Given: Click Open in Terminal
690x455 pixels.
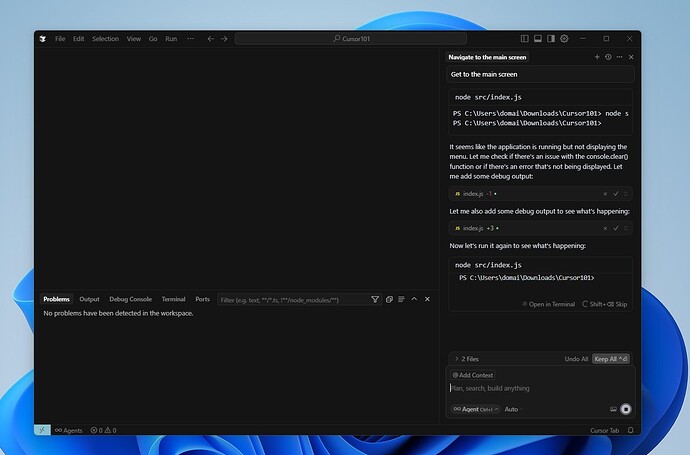Looking at the screenshot, I should [x=548, y=304].
